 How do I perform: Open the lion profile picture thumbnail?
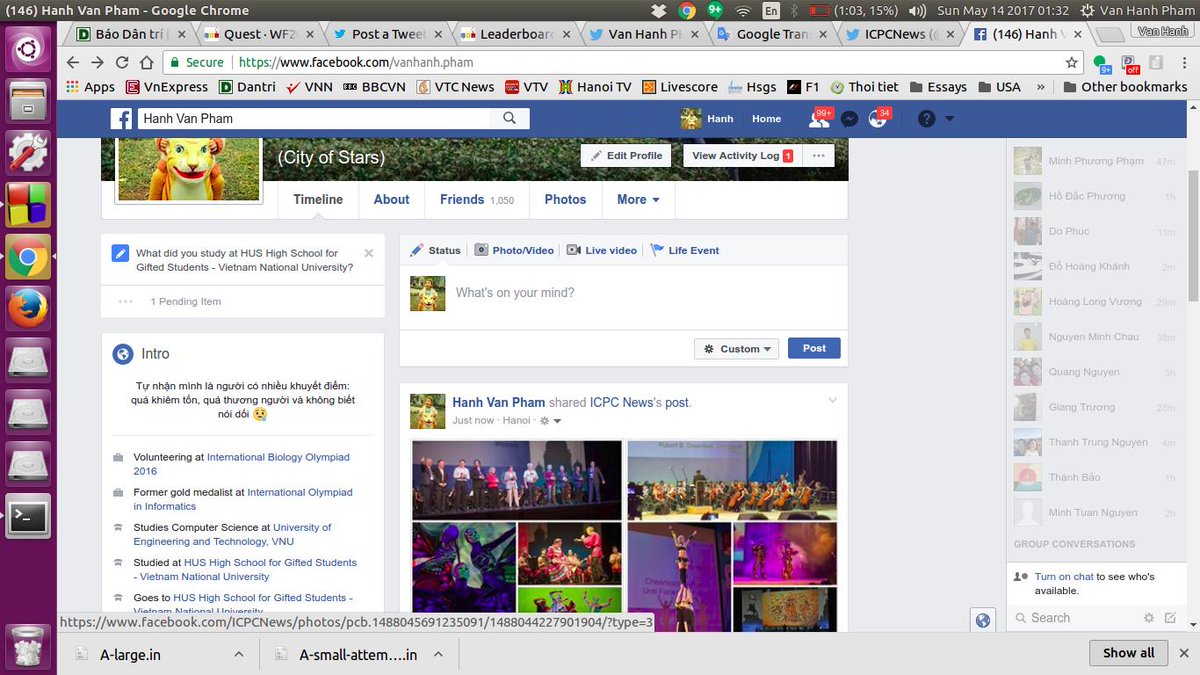188,170
